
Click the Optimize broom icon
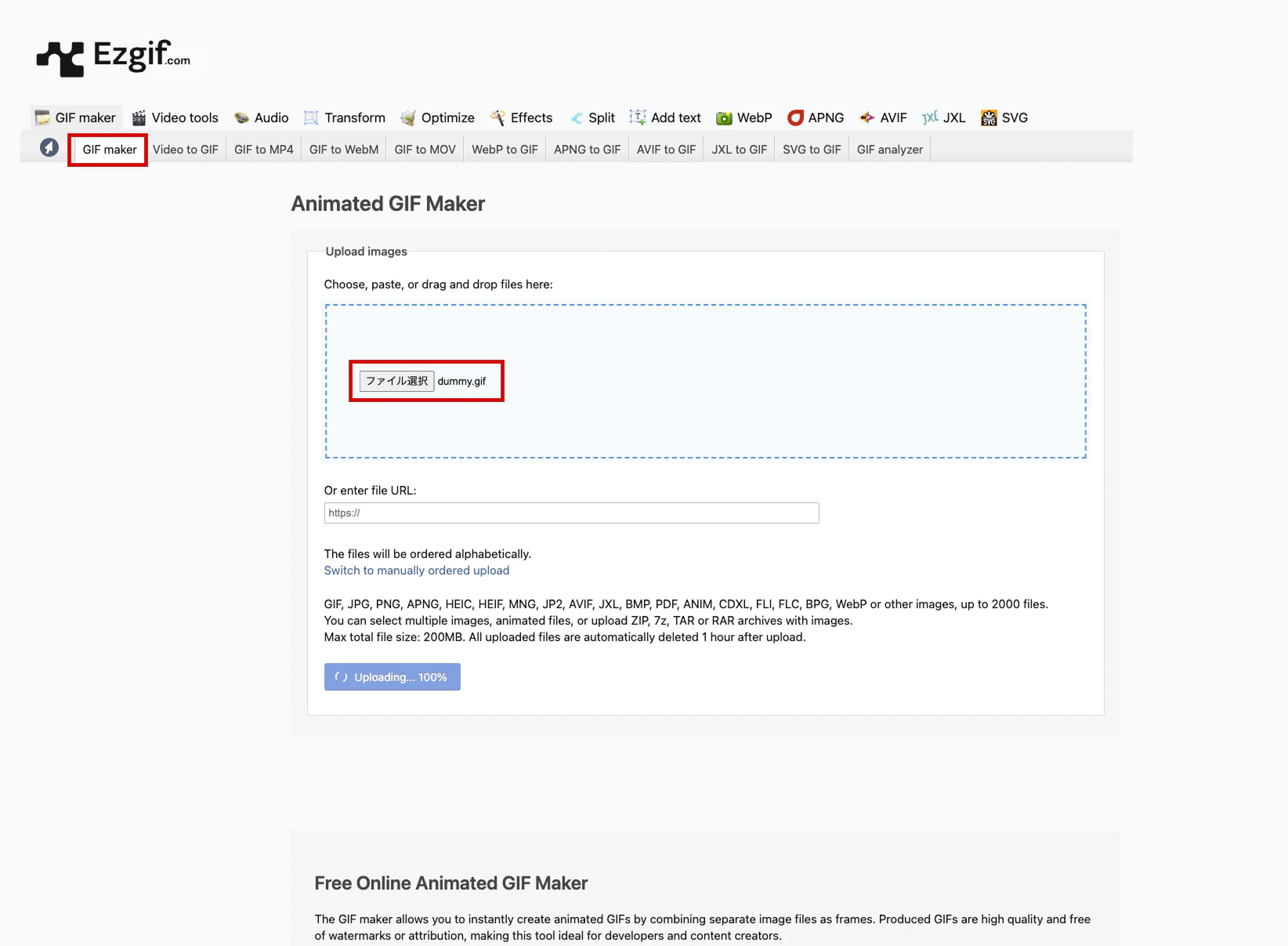tap(407, 118)
